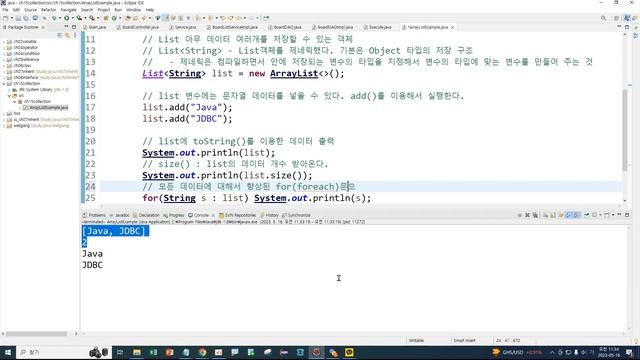
Task: Open the Run menu
Action: point(118,10)
